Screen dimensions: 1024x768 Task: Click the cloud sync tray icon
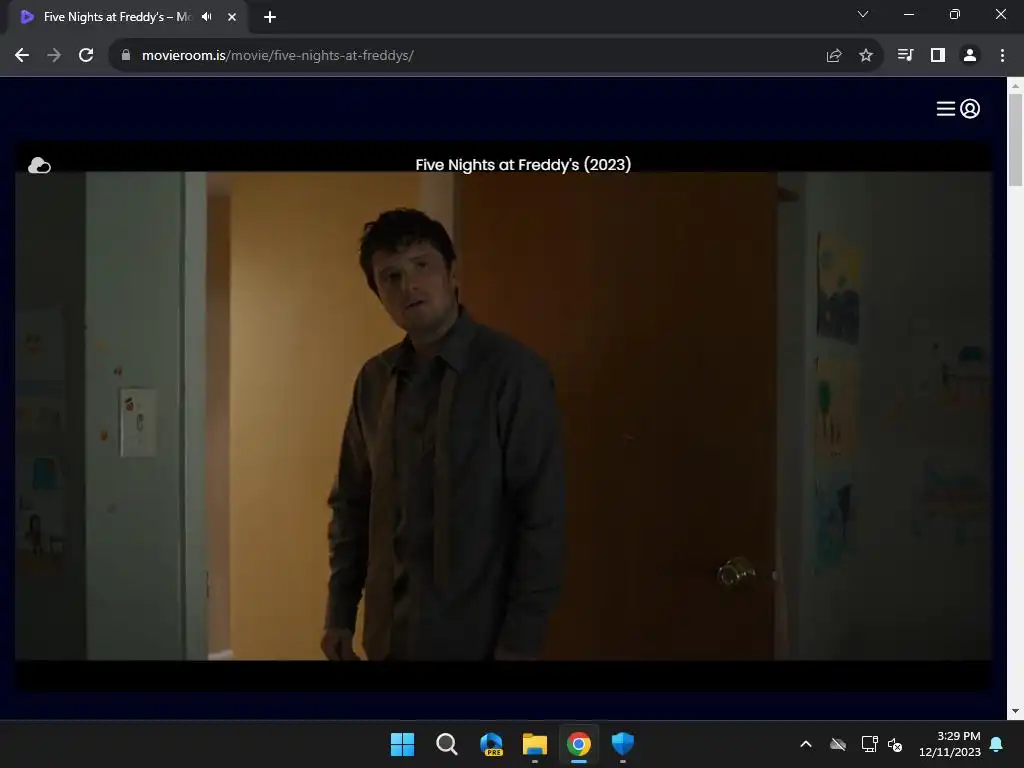pos(838,744)
